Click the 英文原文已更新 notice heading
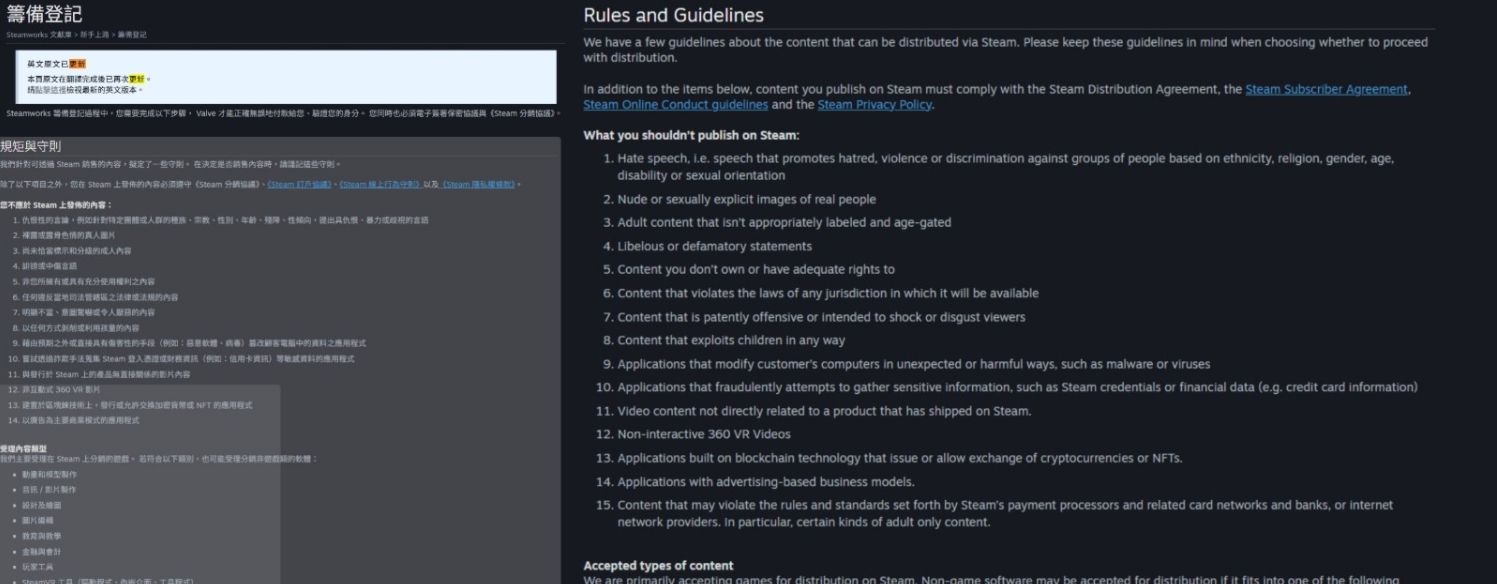Viewport: 1497px width, 584px height. (56, 63)
